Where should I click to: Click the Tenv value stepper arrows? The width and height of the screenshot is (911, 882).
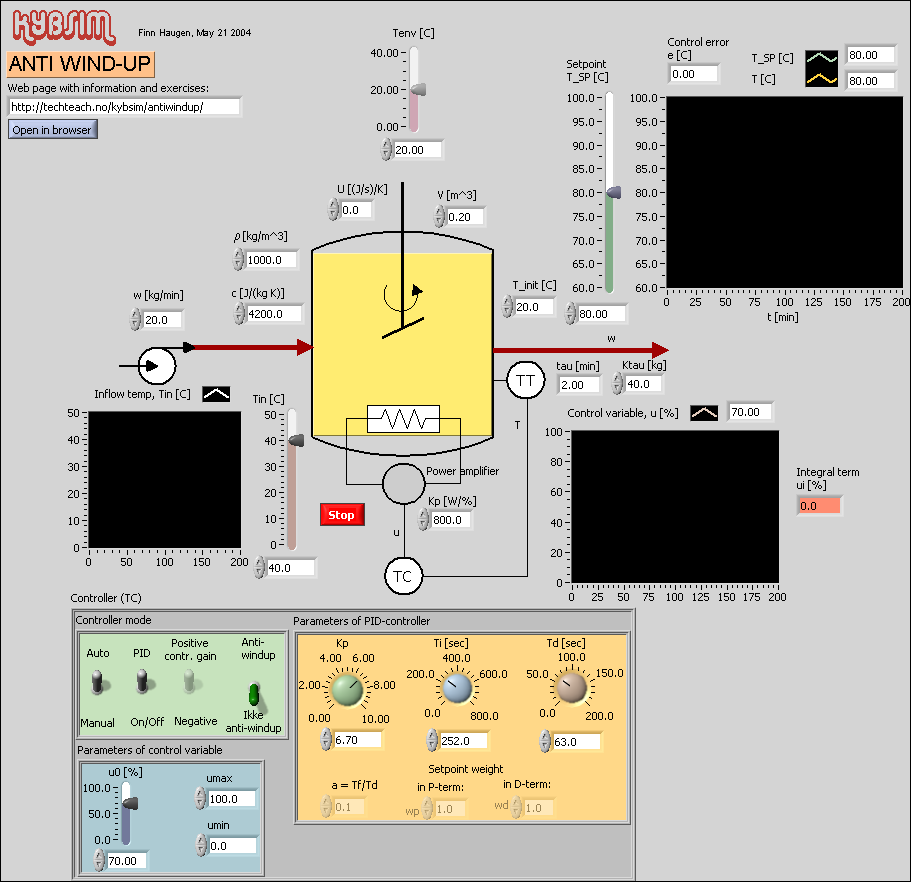tap(387, 150)
